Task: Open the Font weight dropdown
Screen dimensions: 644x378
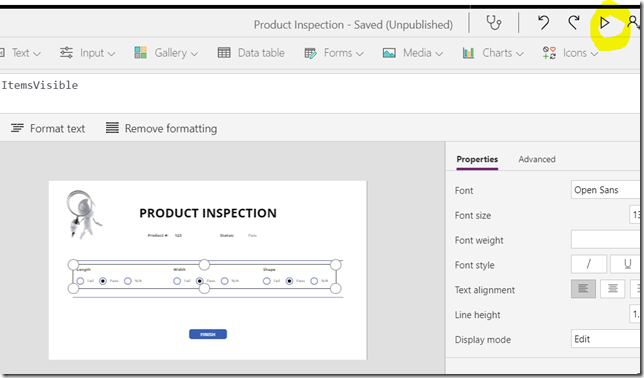Action: (605, 239)
